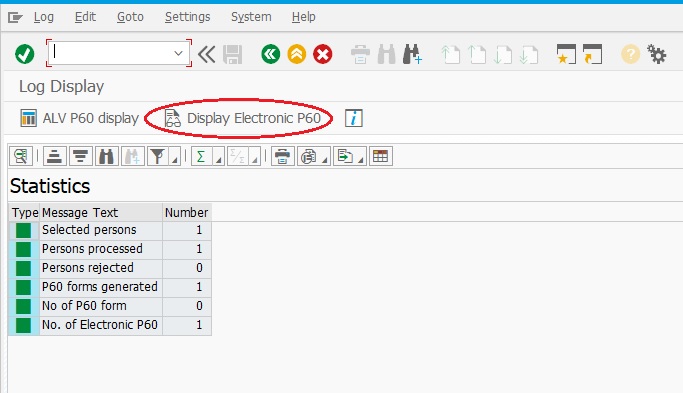Cancel with the red X icon
683x393 pixels.
[x=323, y=54]
